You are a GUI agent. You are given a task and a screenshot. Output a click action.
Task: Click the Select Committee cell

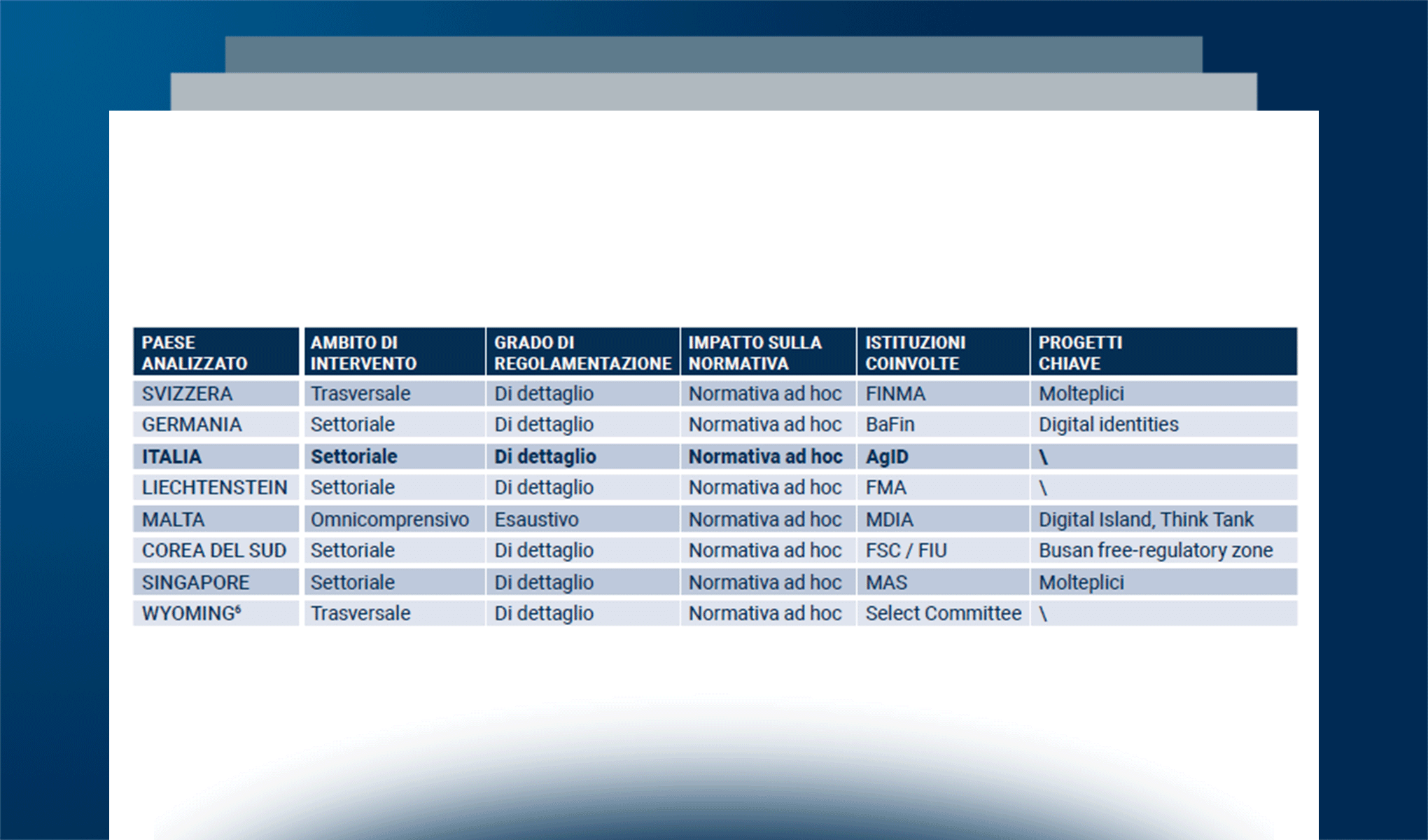tap(943, 613)
